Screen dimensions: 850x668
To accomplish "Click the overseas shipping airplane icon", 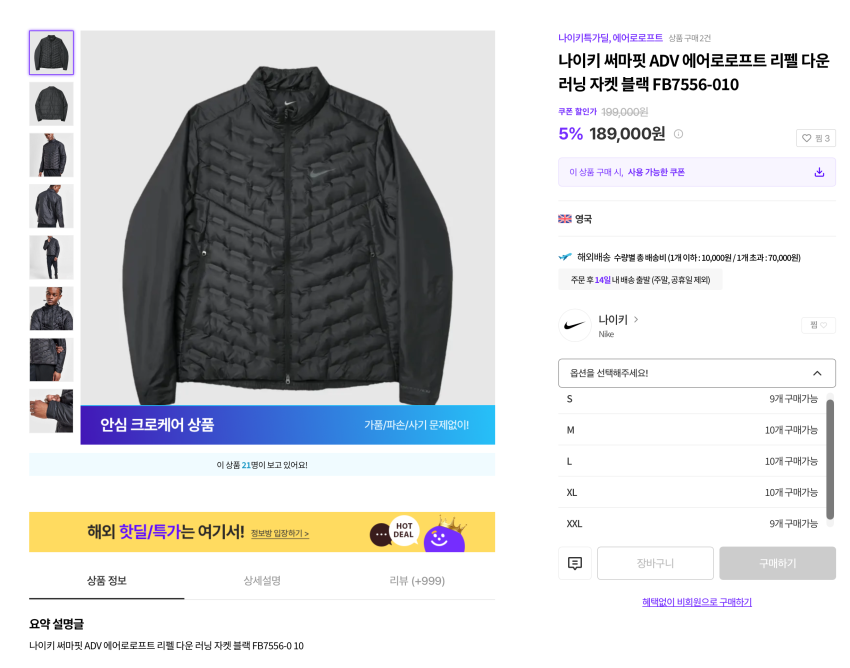I will click(566, 257).
